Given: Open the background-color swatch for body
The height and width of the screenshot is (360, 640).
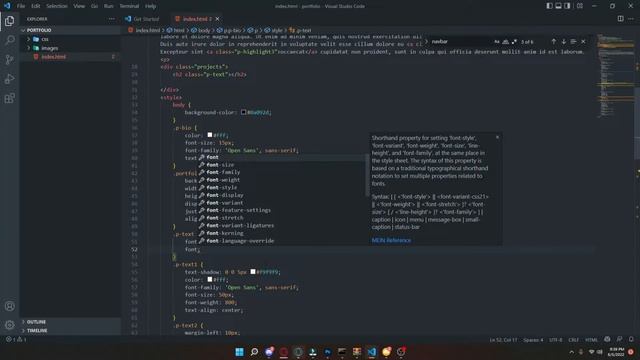Looking at the screenshot, I should 243,112.
